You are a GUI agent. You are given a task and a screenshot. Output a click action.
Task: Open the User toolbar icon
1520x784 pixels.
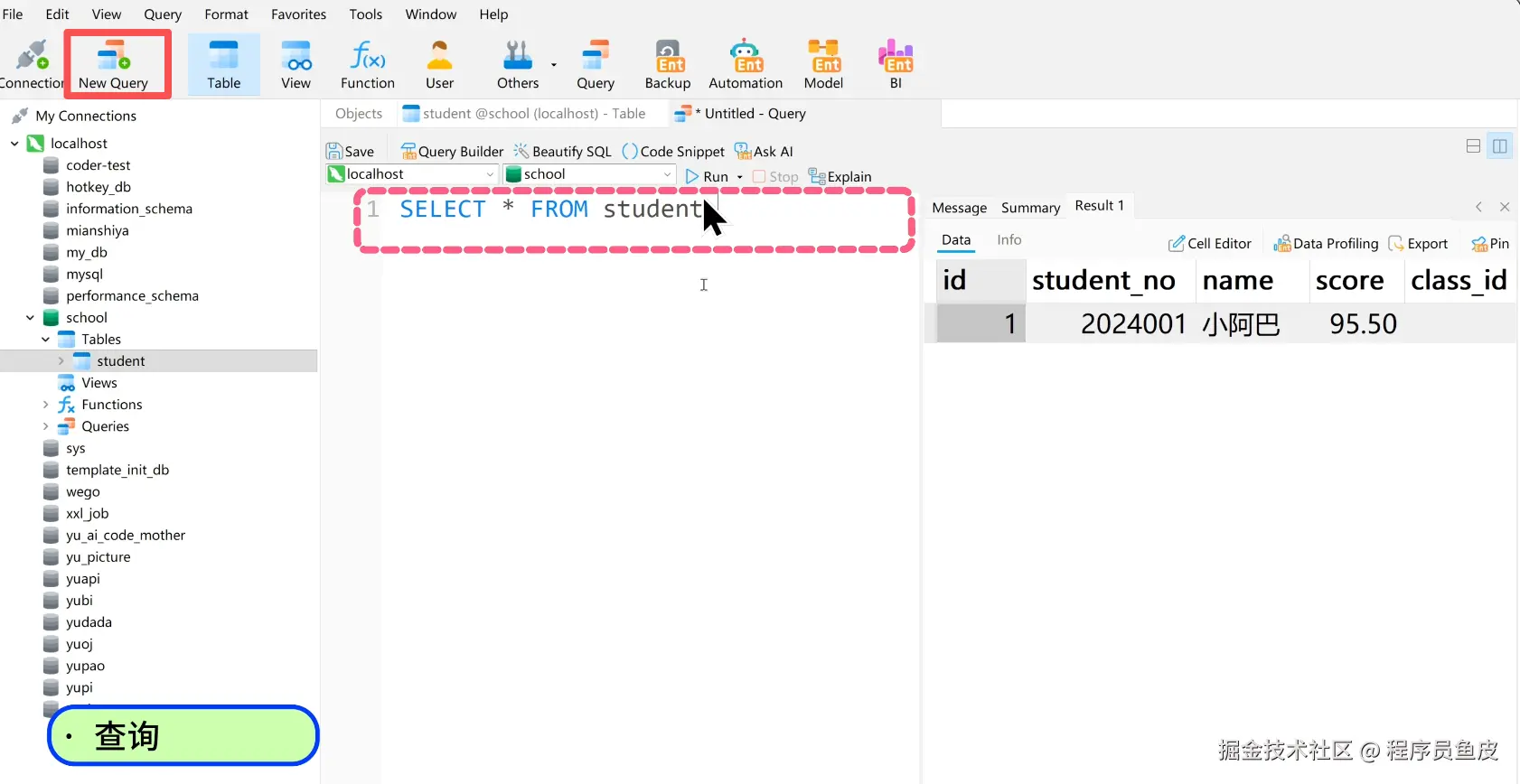click(440, 64)
